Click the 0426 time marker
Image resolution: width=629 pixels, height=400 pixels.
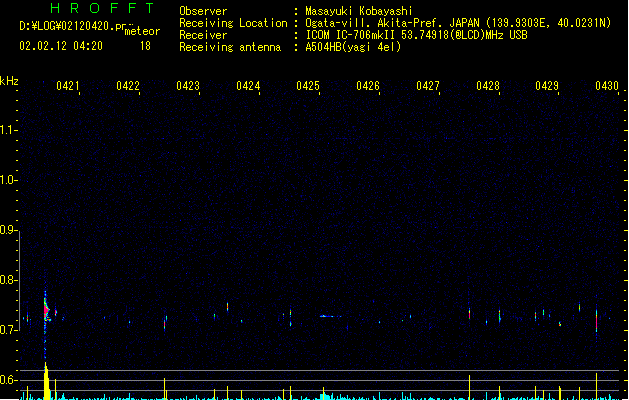[368, 86]
